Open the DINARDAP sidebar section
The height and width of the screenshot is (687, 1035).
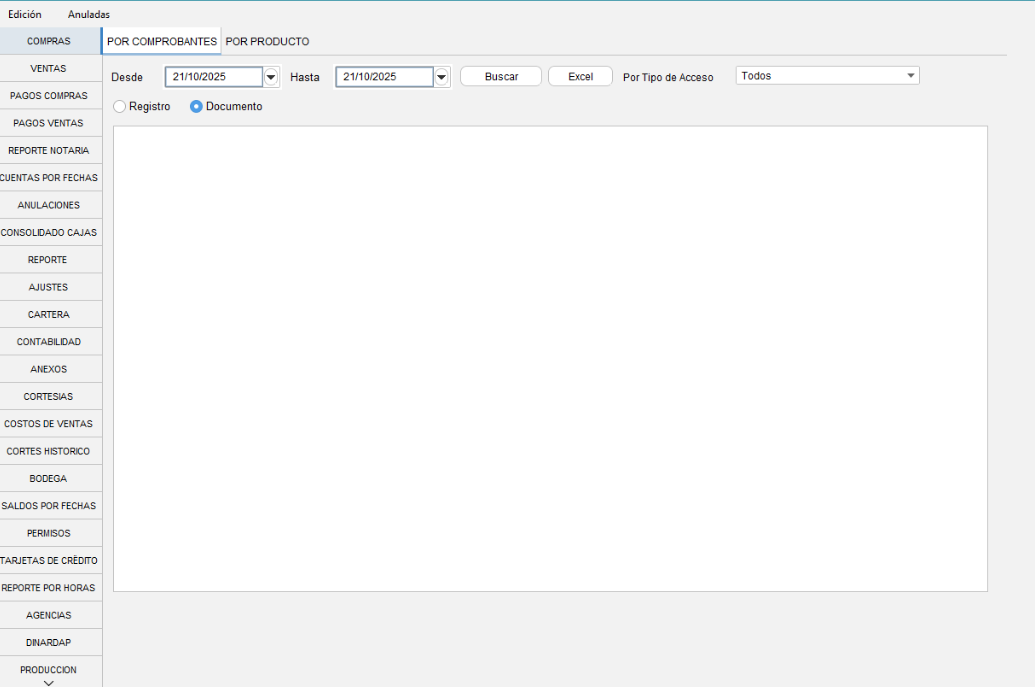click(49, 643)
